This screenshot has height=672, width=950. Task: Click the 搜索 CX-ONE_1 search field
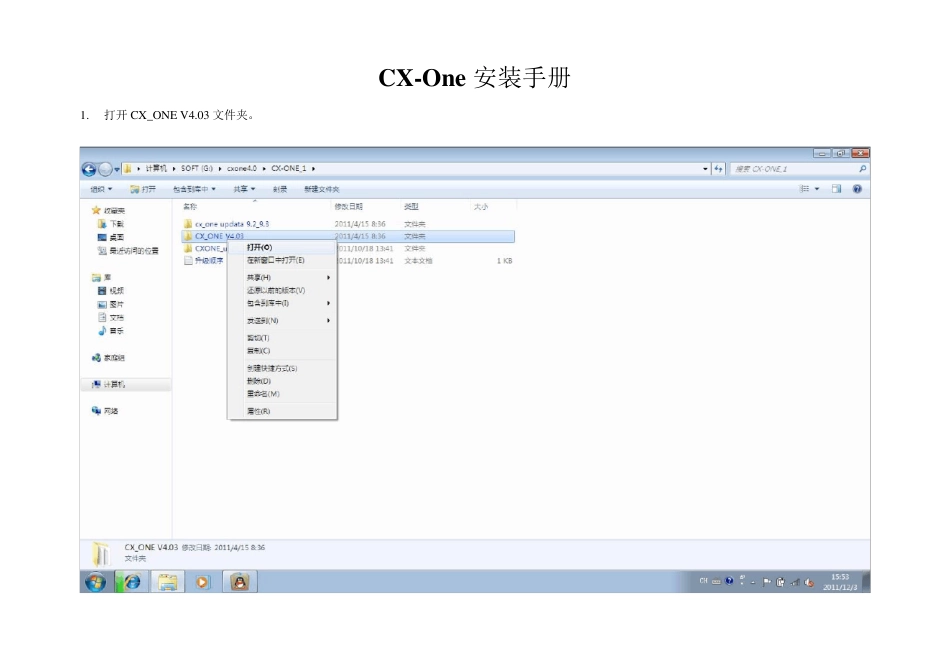click(799, 169)
